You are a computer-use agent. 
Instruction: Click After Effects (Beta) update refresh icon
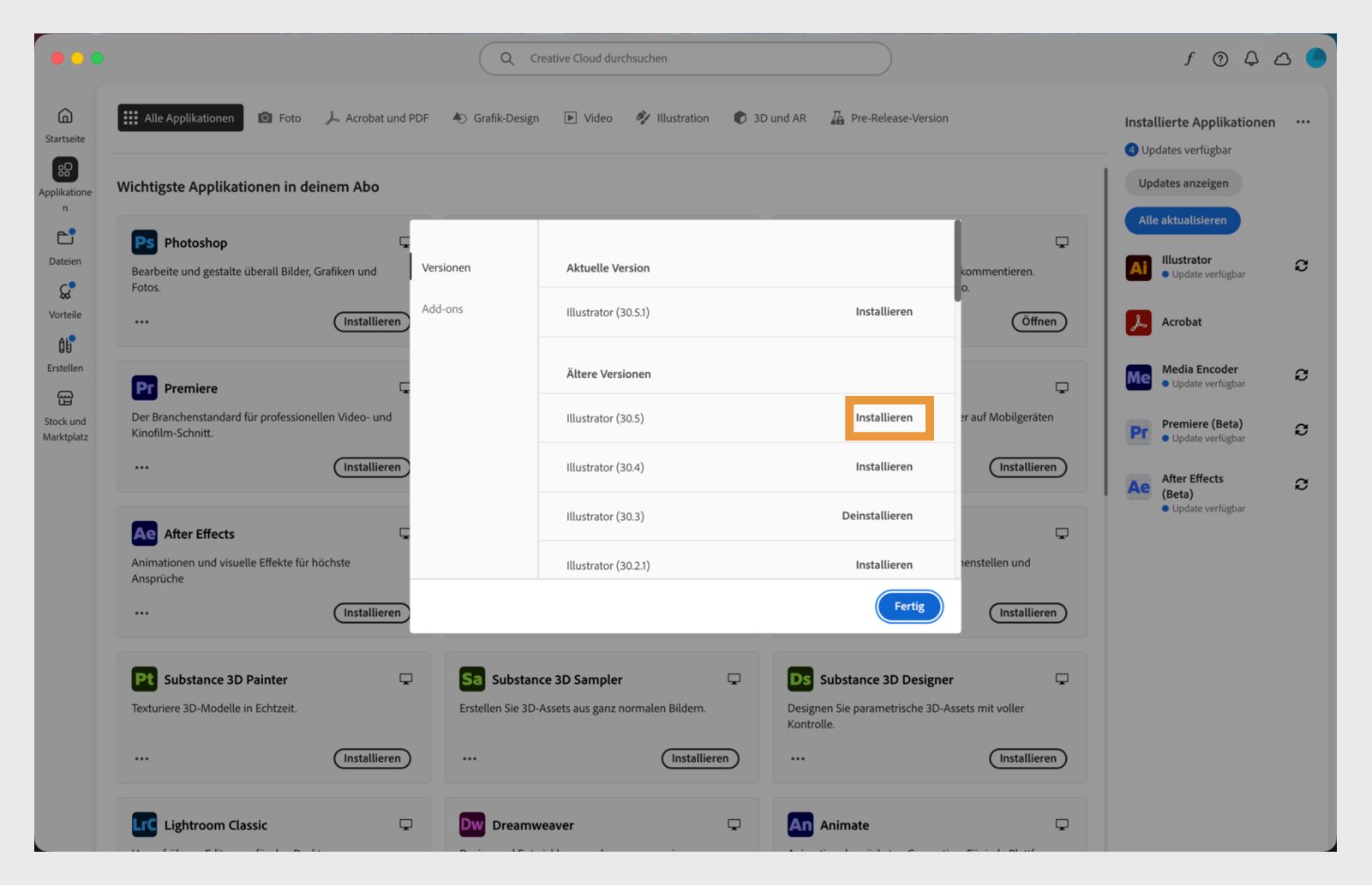coord(1301,485)
